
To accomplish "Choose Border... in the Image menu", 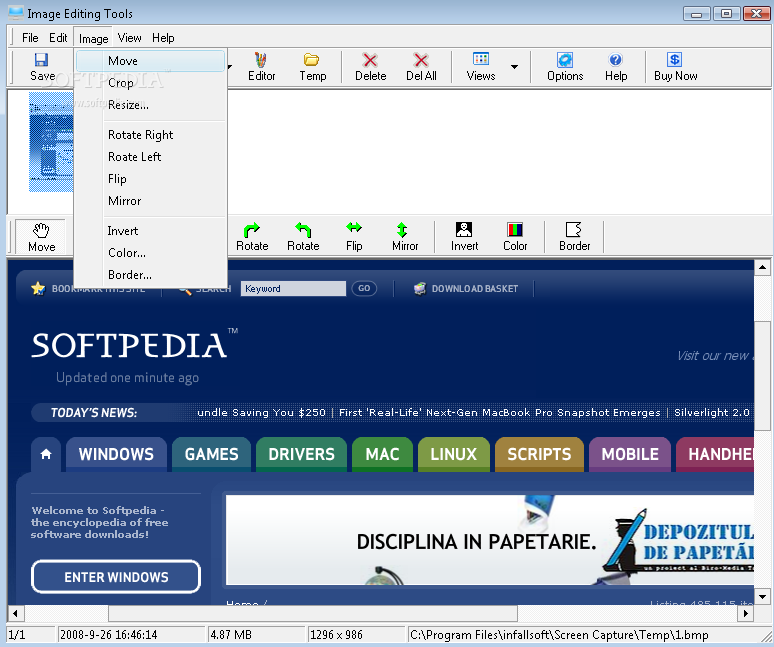I will (x=151, y=274).
